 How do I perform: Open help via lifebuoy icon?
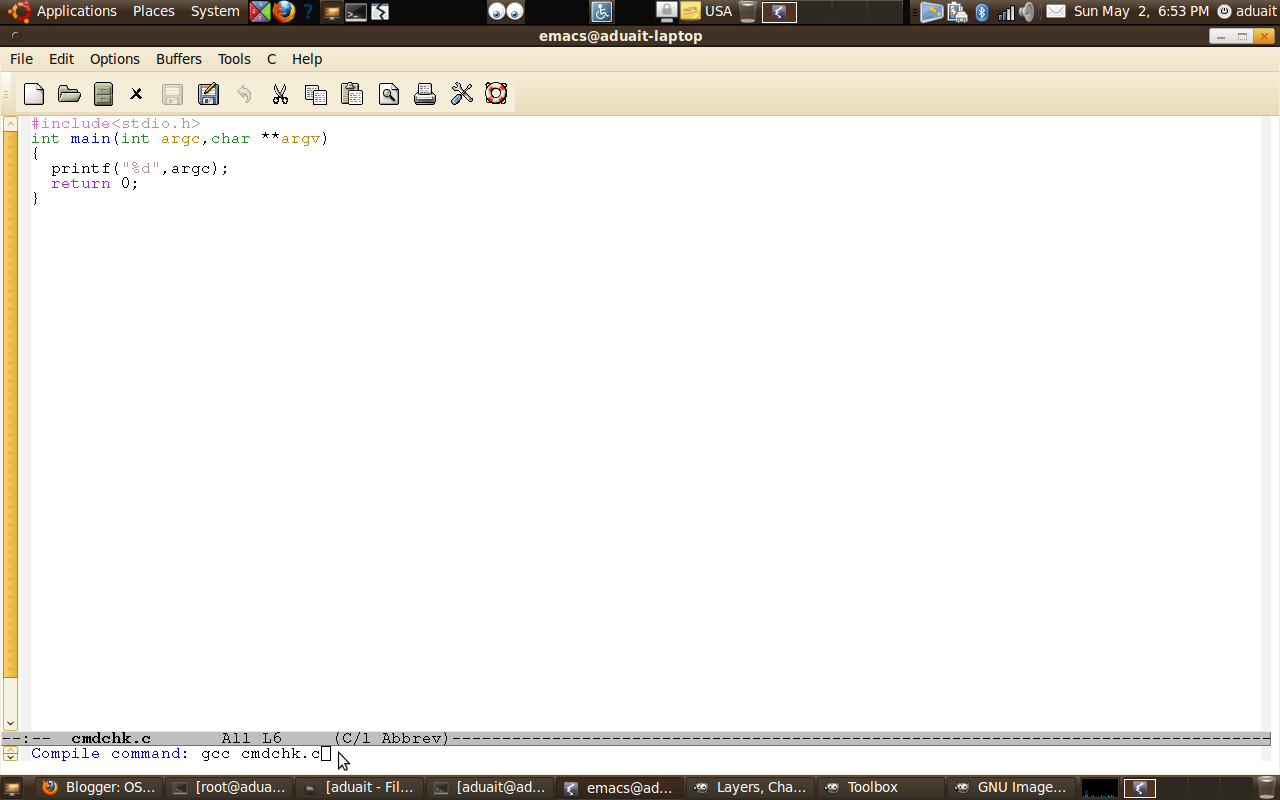point(496,94)
